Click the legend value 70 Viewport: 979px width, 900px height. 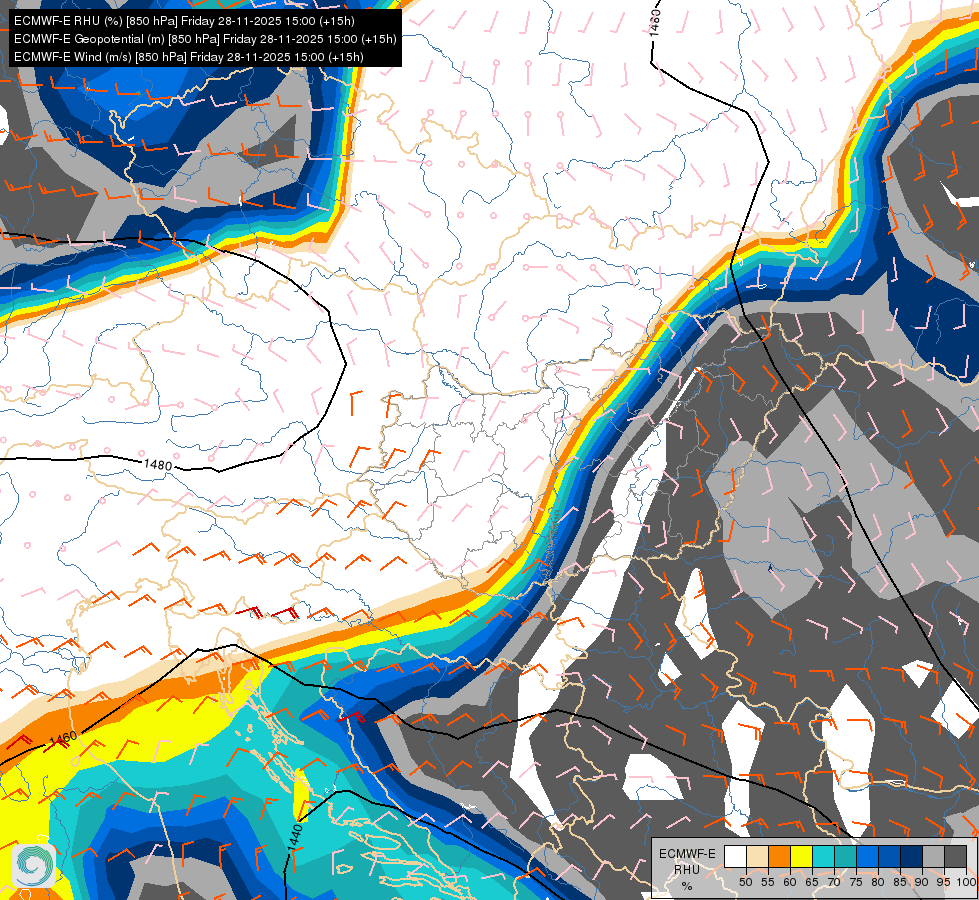(x=834, y=882)
